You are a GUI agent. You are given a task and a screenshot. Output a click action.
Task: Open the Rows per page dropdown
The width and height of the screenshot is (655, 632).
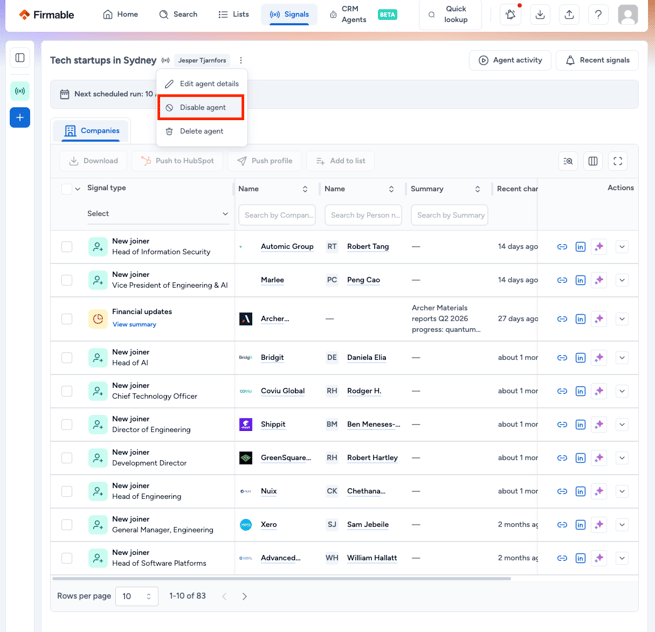click(137, 596)
